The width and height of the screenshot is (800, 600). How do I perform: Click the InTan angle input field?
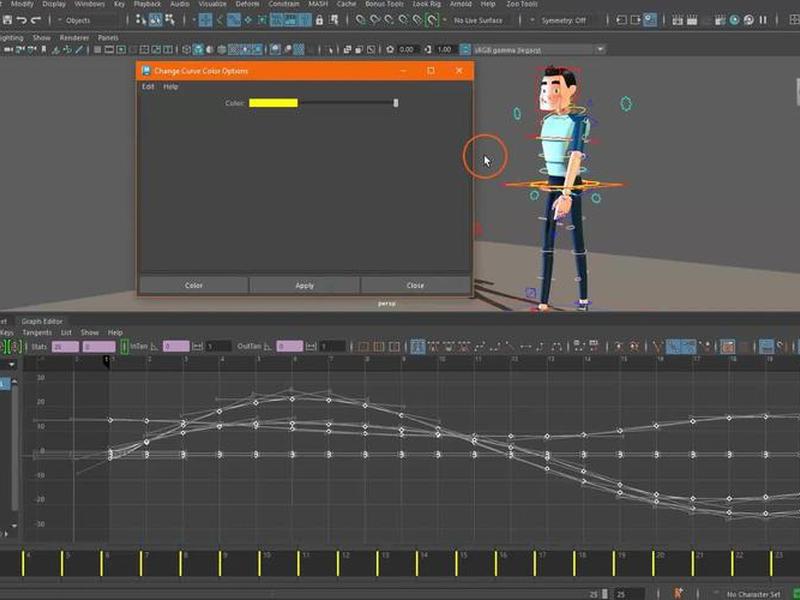coord(176,347)
